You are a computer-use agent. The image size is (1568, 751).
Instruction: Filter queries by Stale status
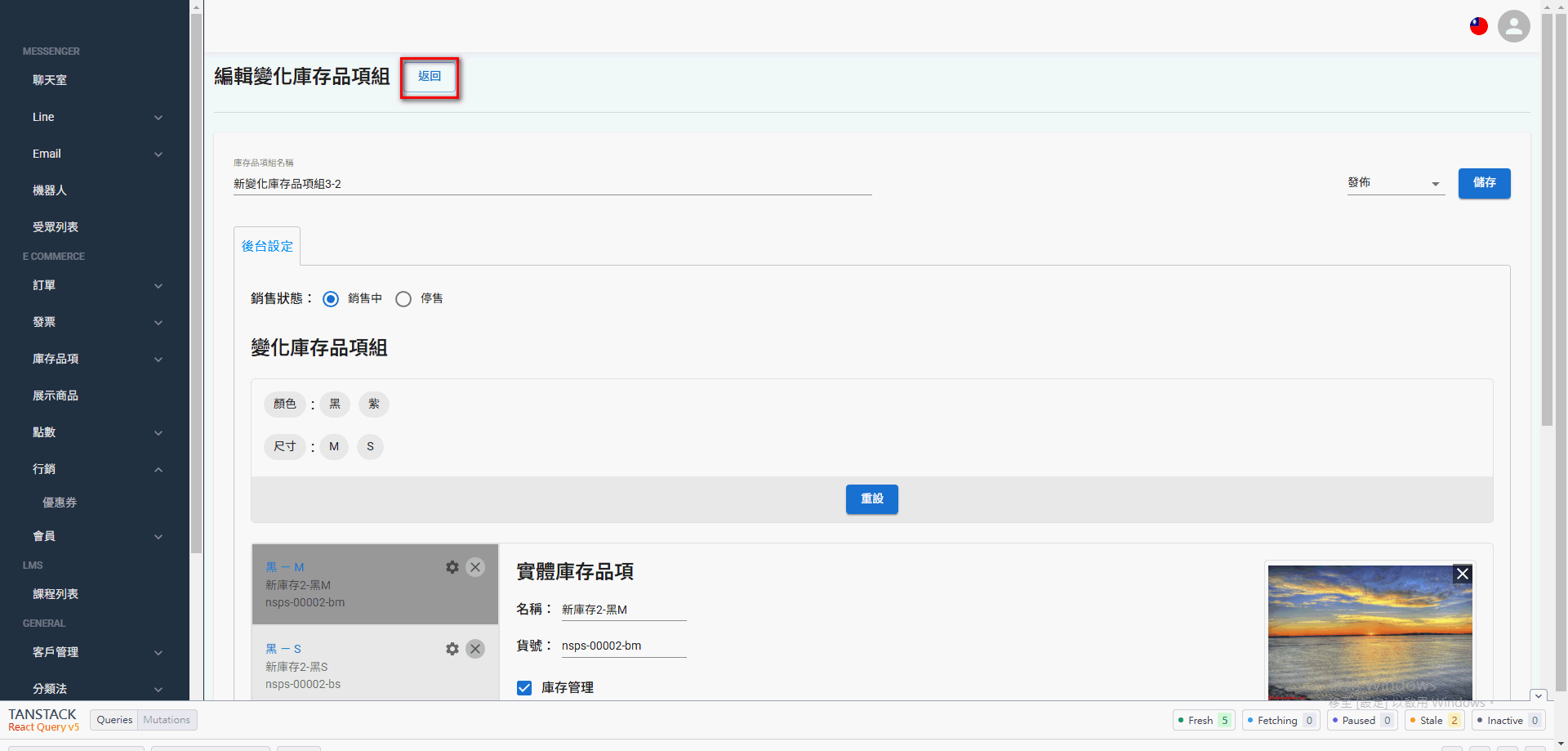click(1435, 720)
